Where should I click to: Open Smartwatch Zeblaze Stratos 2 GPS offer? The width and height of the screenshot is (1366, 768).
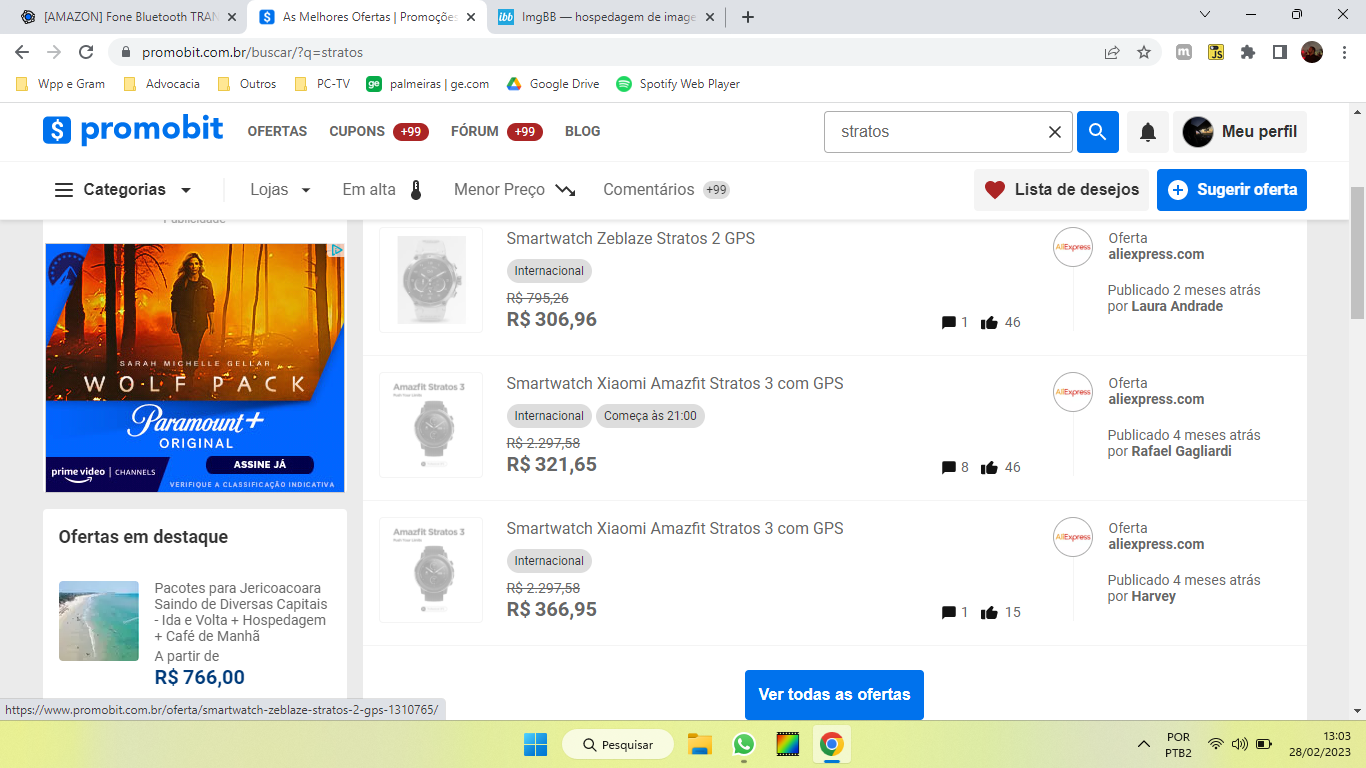click(631, 239)
